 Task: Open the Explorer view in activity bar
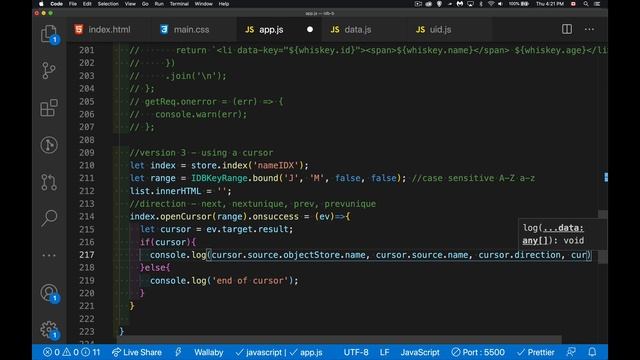(x=49, y=33)
